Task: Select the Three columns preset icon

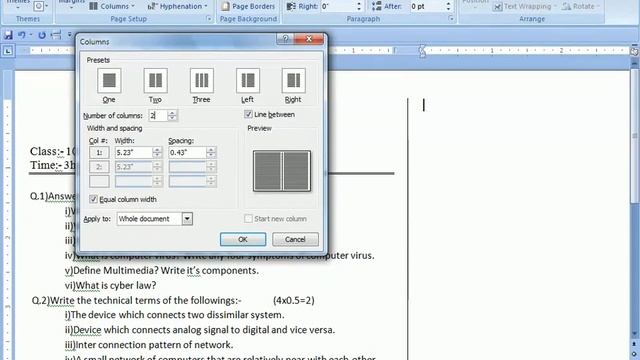Action: pyautogui.click(x=202, y=80)
